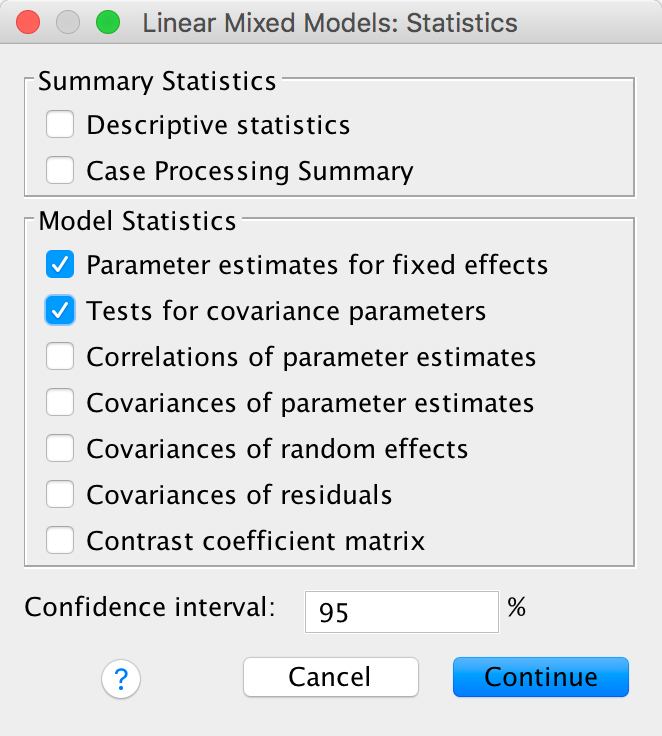Viewport: 662px width, 736px height.
Task: Click the dialog title bar text
Action: (x=330, y=22)
